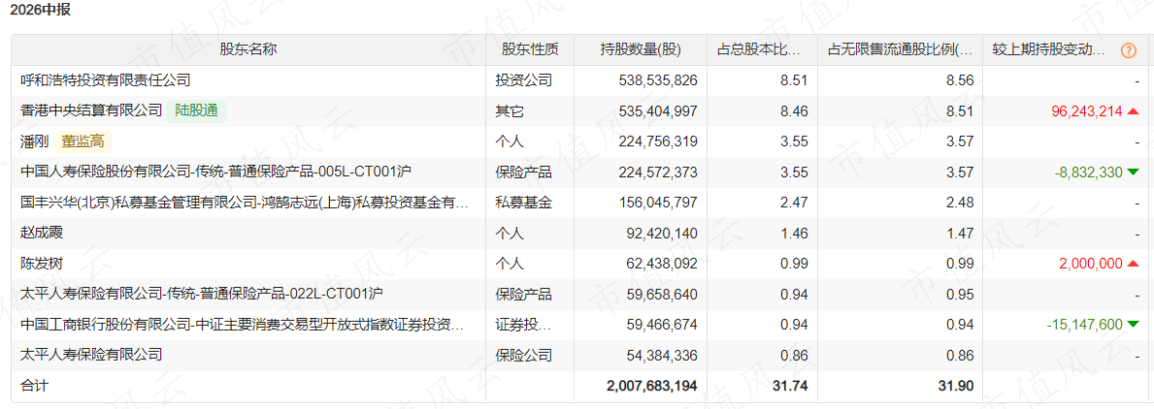The image size is (1154, 409).
Task: Click 投资公司 nature cell
Action: [x=523, y=80]
